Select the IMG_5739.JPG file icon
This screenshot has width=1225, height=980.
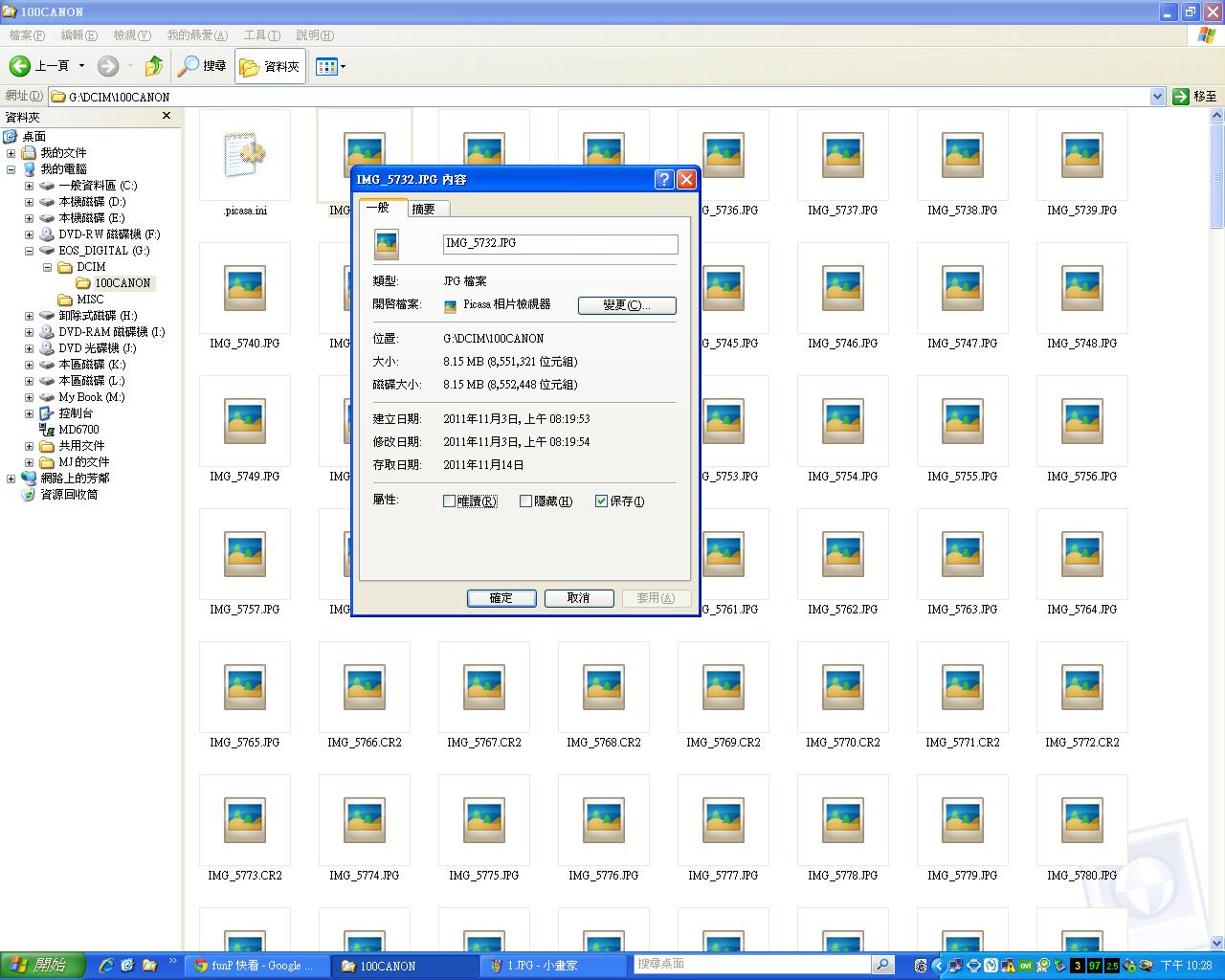[1082, 155]
